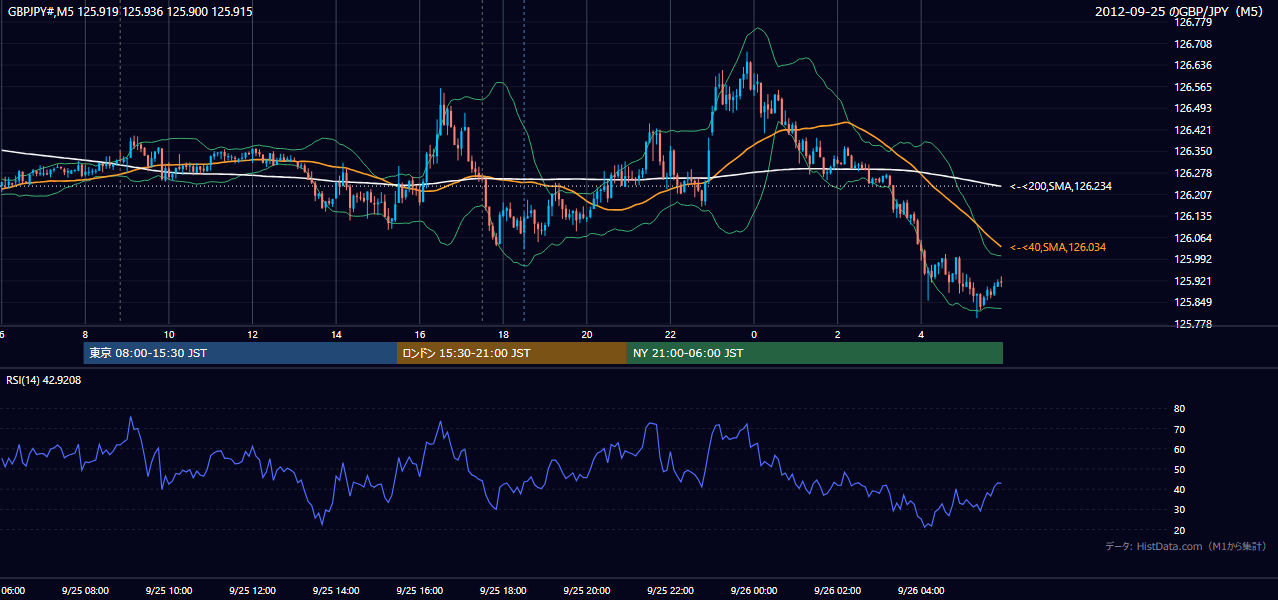The image size is (1278, 600).
Task: Click hour label 4 under price chart
Action: coord(921,334)
